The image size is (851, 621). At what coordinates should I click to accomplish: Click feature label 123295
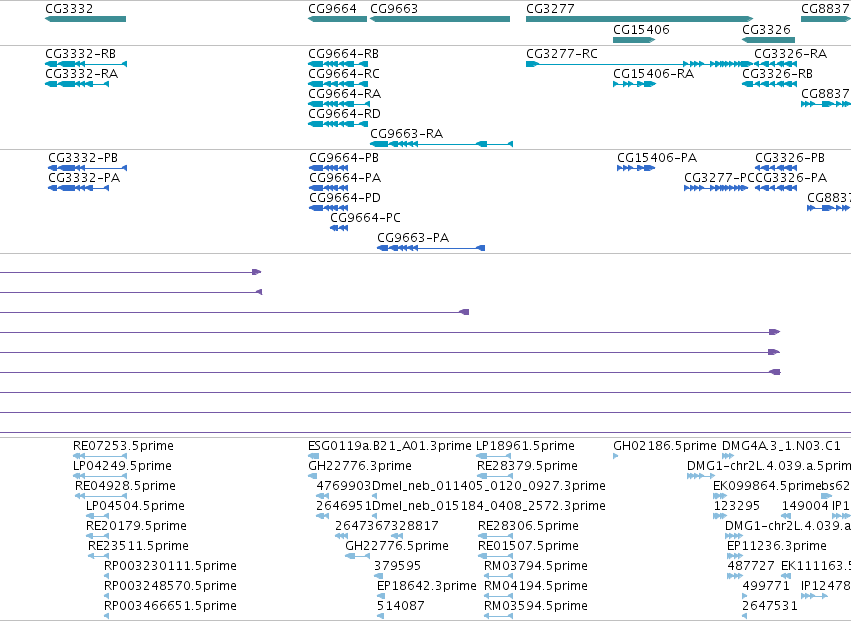[x=736, y=506]
